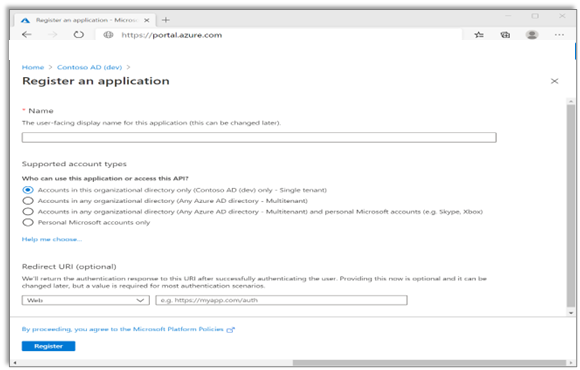Open the Help me choose link
This screenshot has width=580, height=370.
tap(51, 239)
